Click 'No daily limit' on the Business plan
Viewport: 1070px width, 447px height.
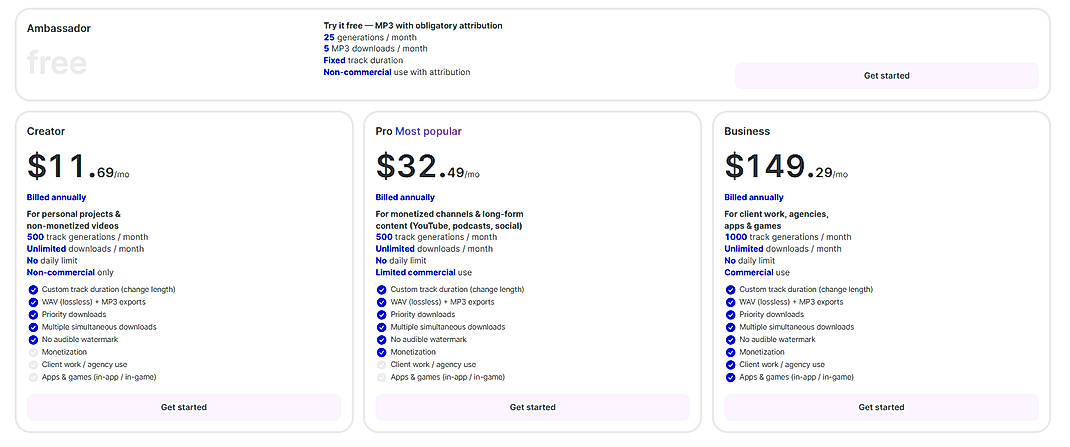[x=749, y=261]
